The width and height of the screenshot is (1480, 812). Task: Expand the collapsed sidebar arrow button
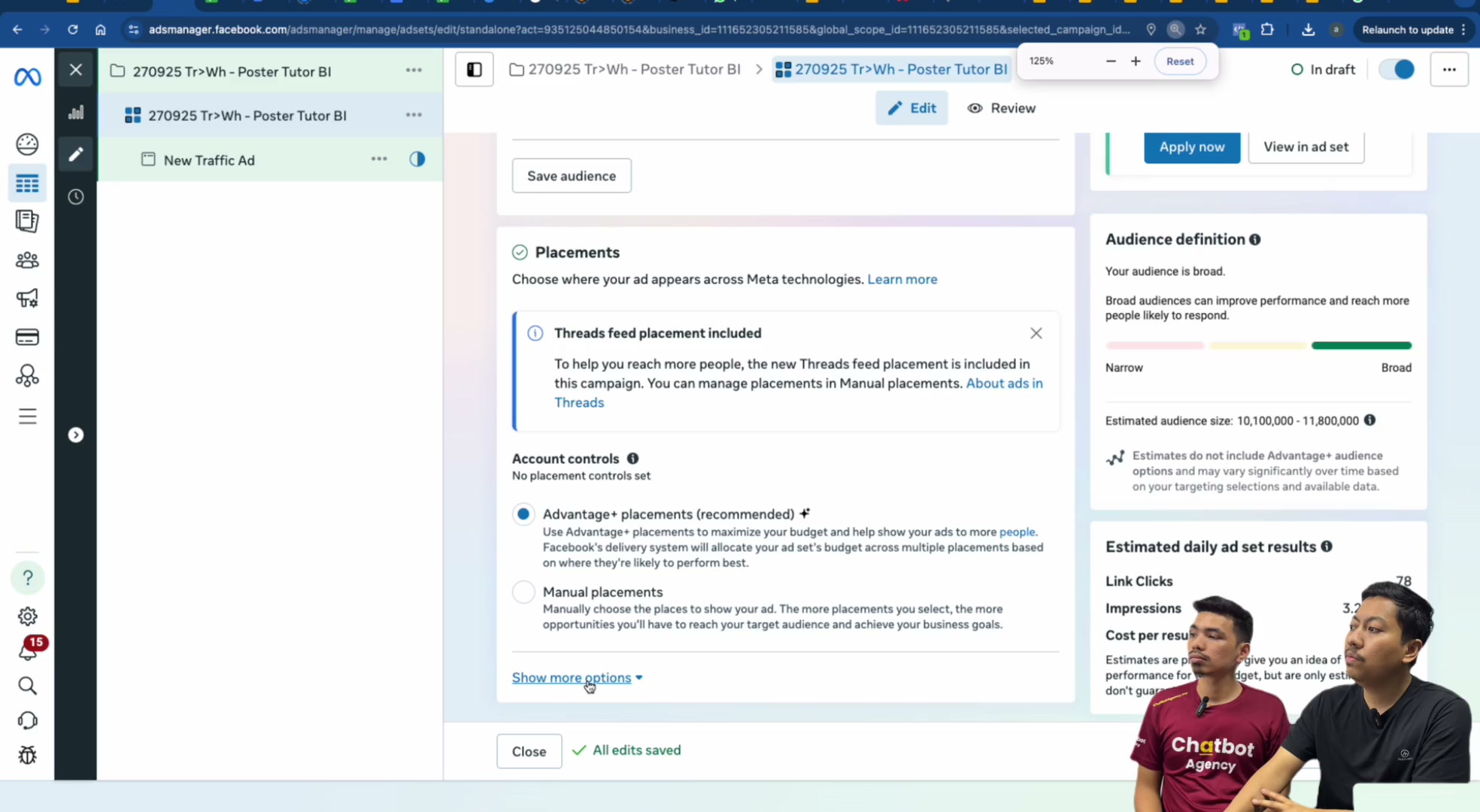point(76,435)
